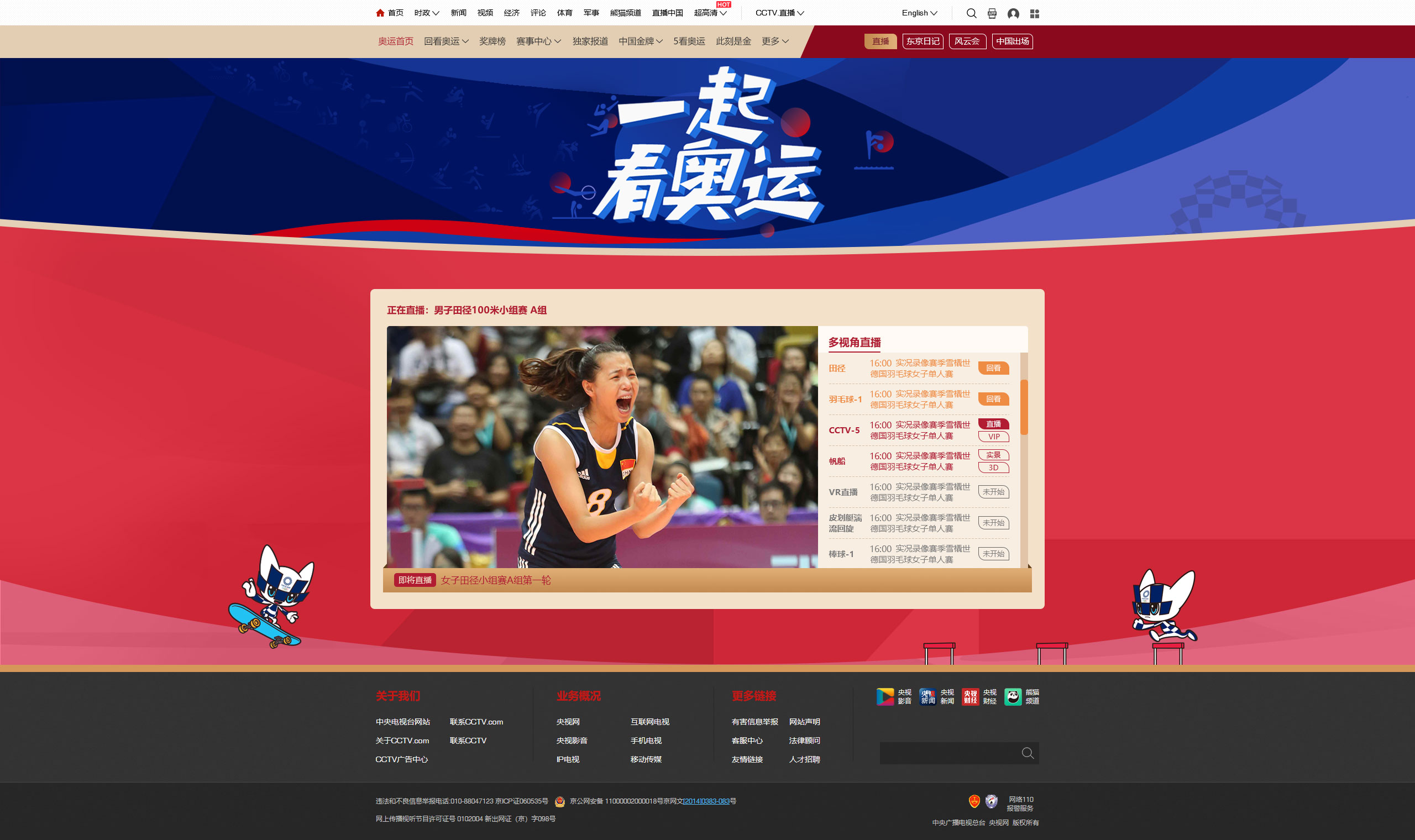Open the APP download icon in top bar
Viewport: 1415px width, 840px height.
[992, 13]
